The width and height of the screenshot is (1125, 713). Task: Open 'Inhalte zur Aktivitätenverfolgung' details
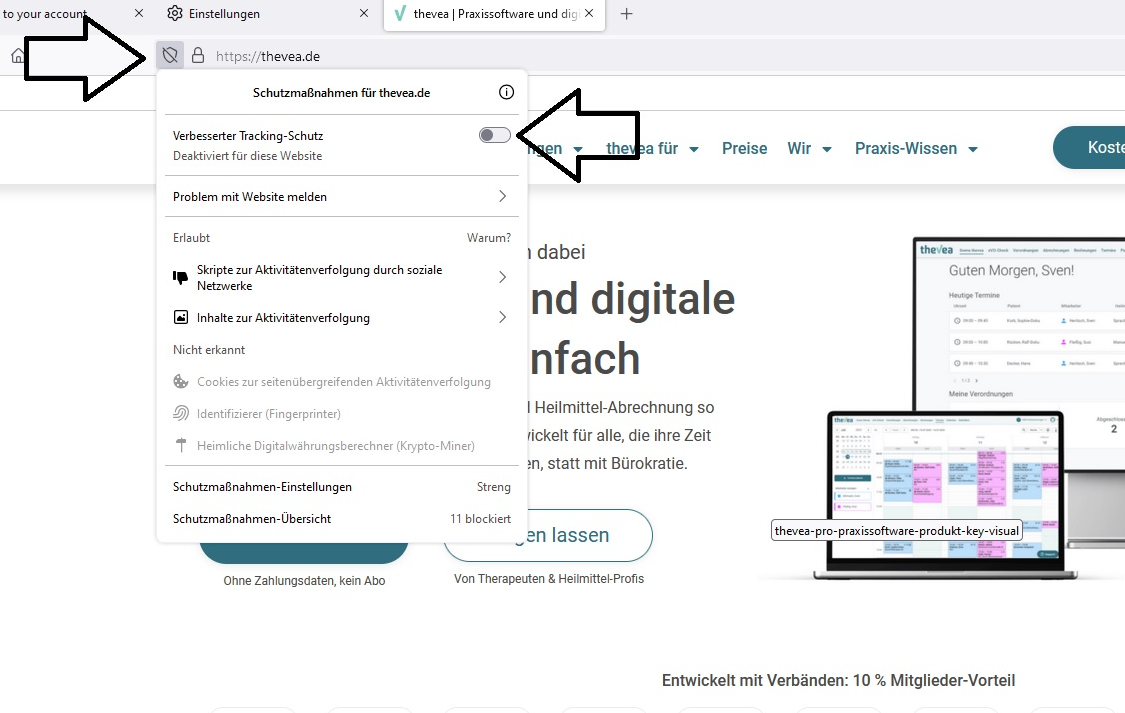pyautogui.click(x=342, y=317)
